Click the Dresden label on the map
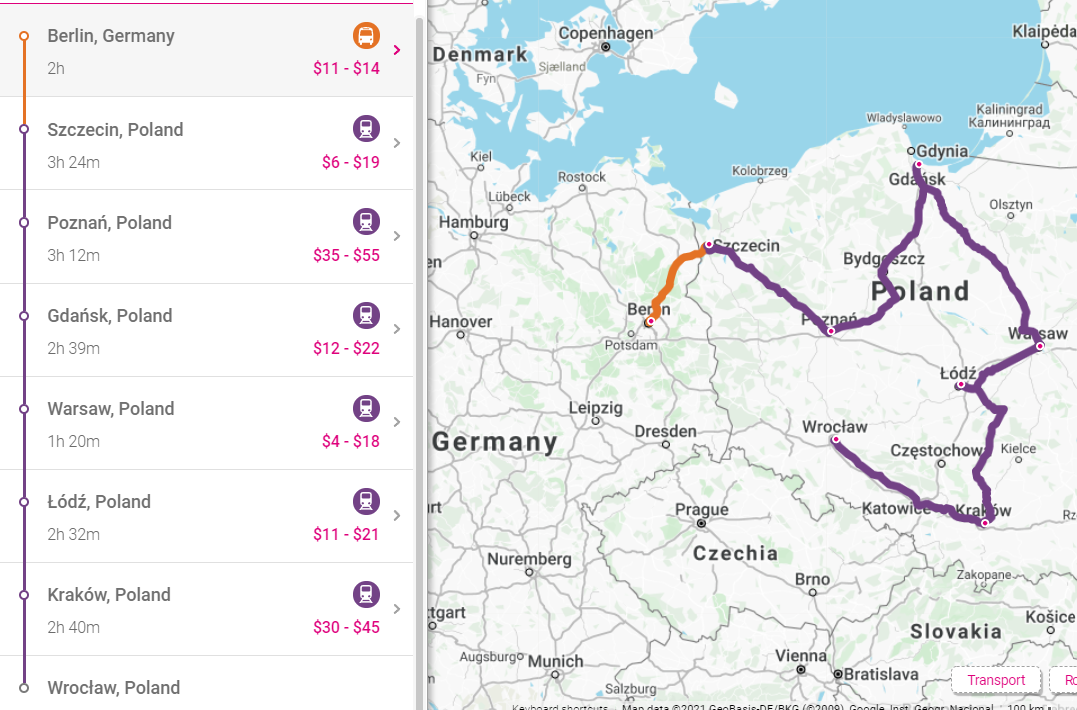Viewport: 1077px width, 710px height. pos(665,431)
